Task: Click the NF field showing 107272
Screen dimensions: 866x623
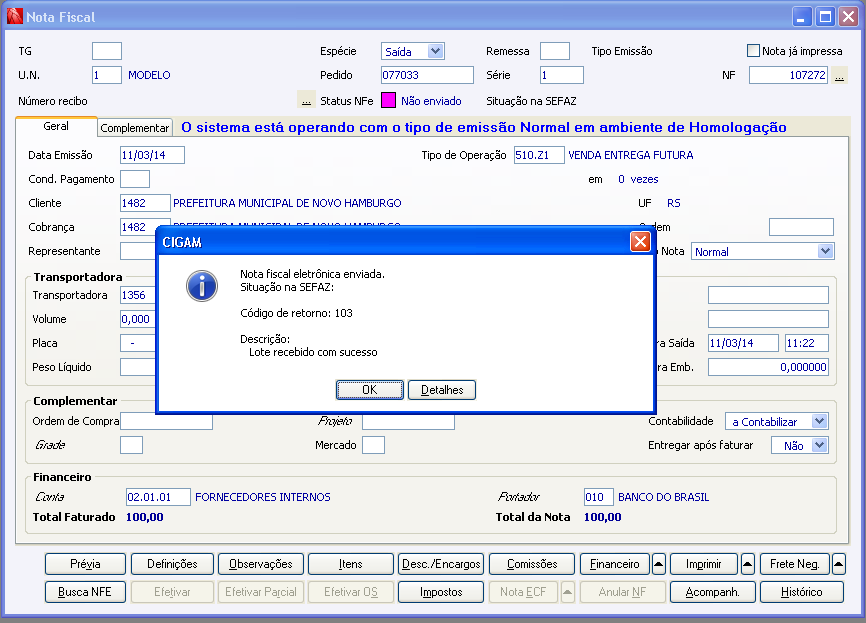Action: pyautogui.click(x=789, y=75)
